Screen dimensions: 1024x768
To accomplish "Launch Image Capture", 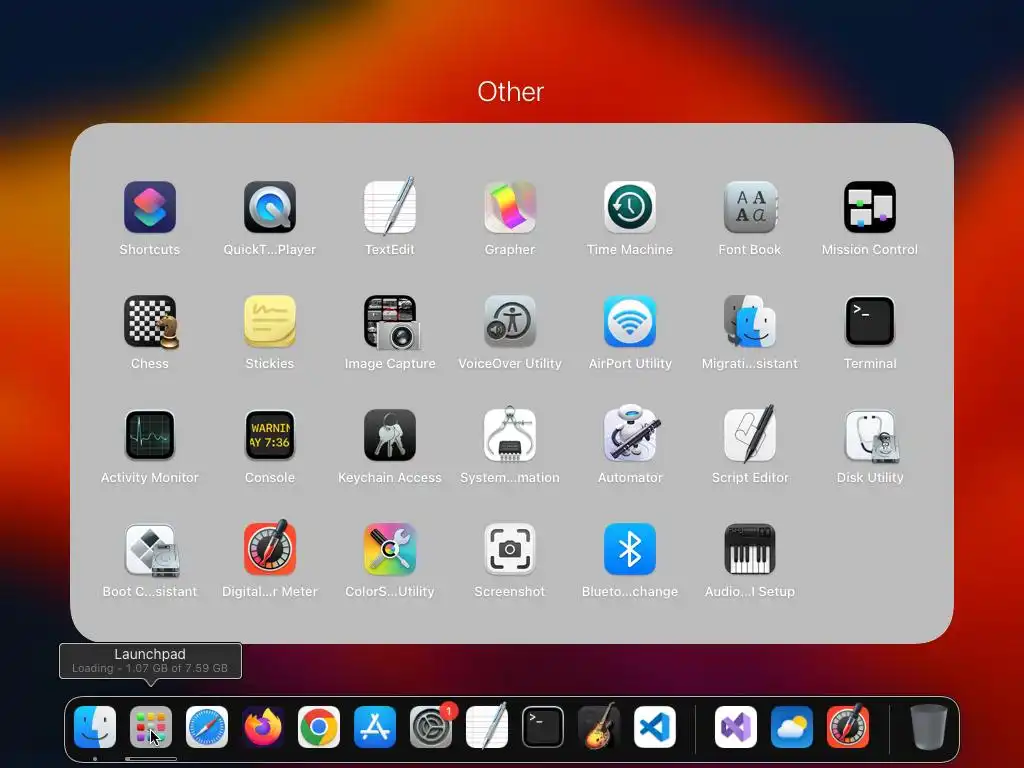I will click(x=391, y=322).
